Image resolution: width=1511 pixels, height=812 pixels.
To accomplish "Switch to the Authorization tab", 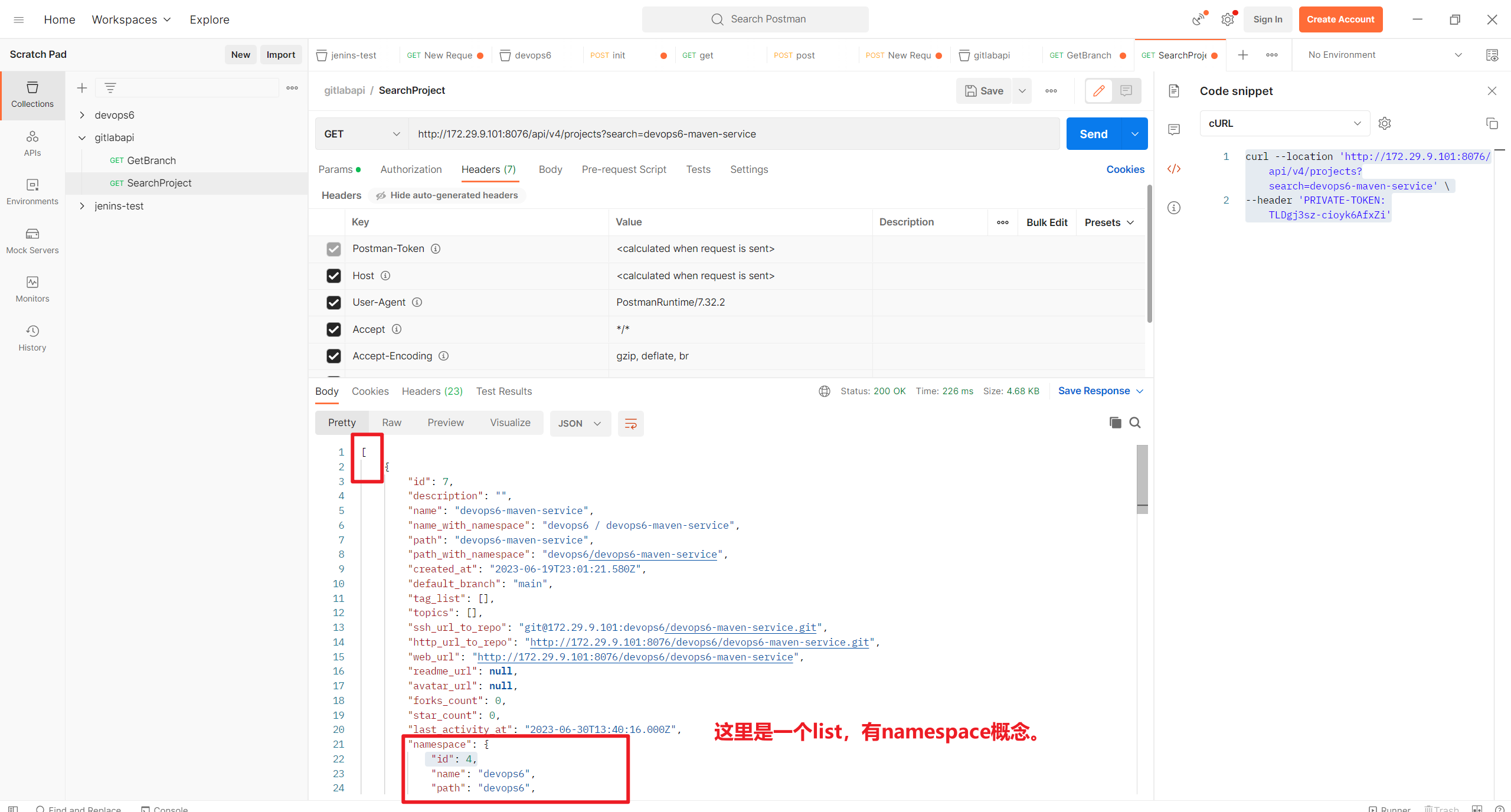I will (411, 169).
